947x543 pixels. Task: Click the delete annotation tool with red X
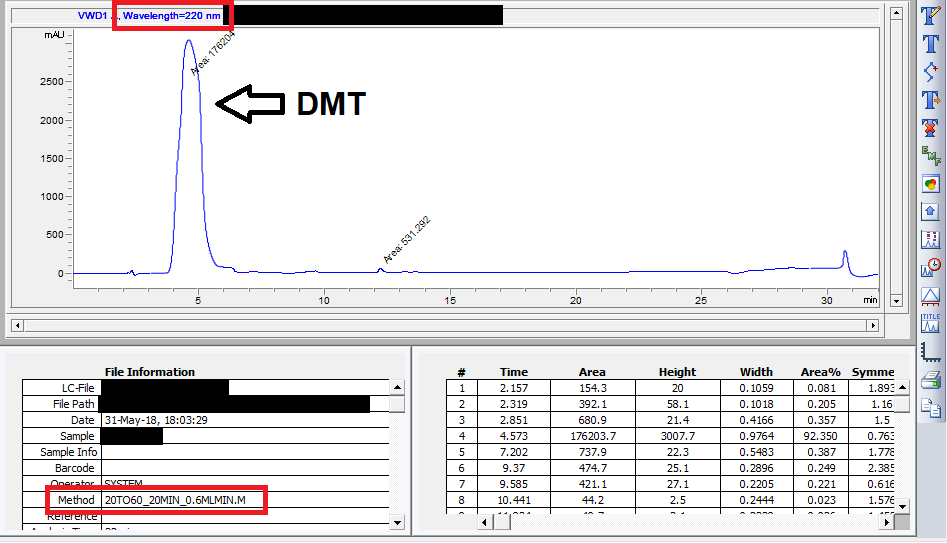tap(931, 127)
